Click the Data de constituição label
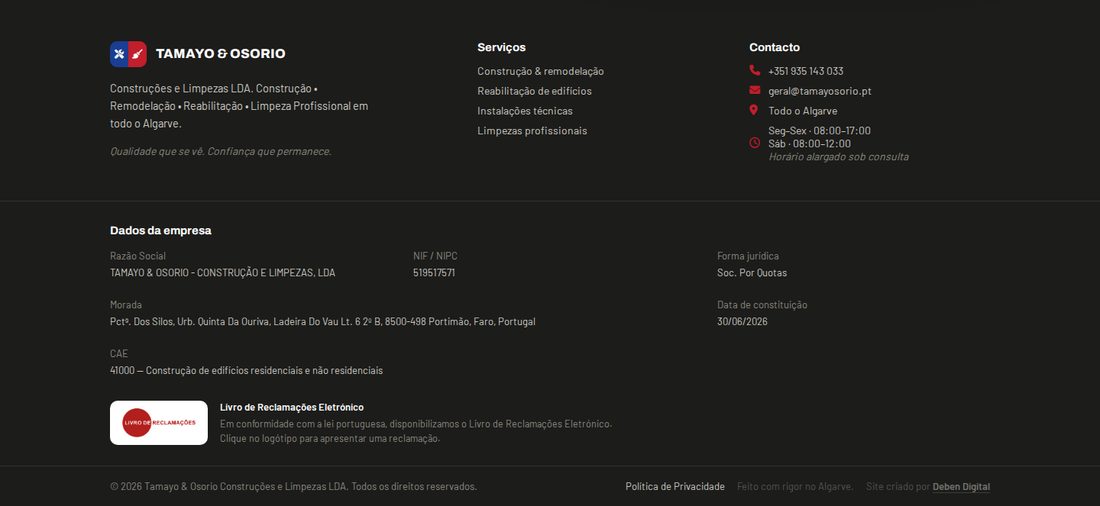 pos(762,305)
